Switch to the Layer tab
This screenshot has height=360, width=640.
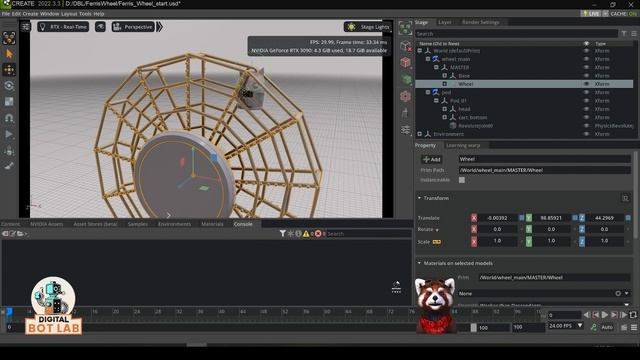[x=445, y=22]
